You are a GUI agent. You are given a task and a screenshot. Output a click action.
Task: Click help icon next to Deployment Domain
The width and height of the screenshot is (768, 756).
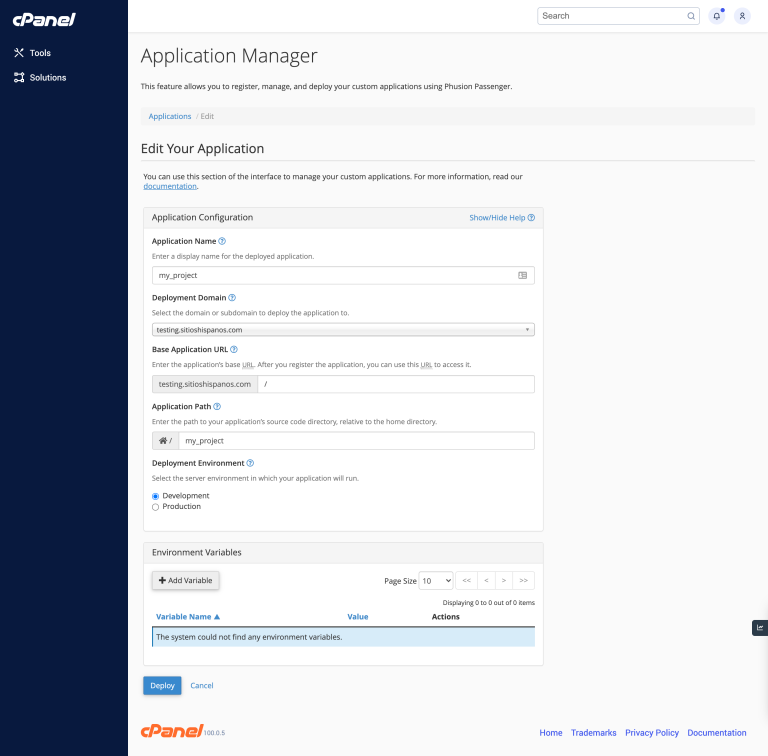coord(232,297)
